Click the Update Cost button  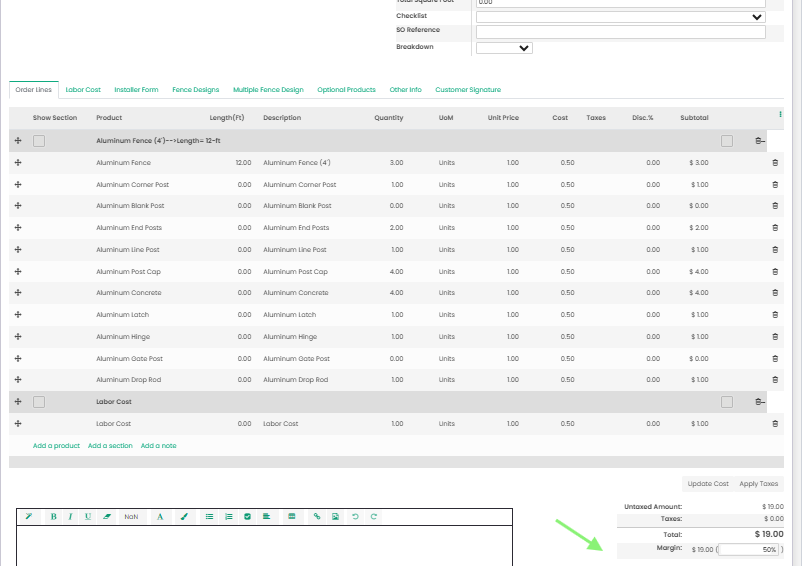[708, 484]
